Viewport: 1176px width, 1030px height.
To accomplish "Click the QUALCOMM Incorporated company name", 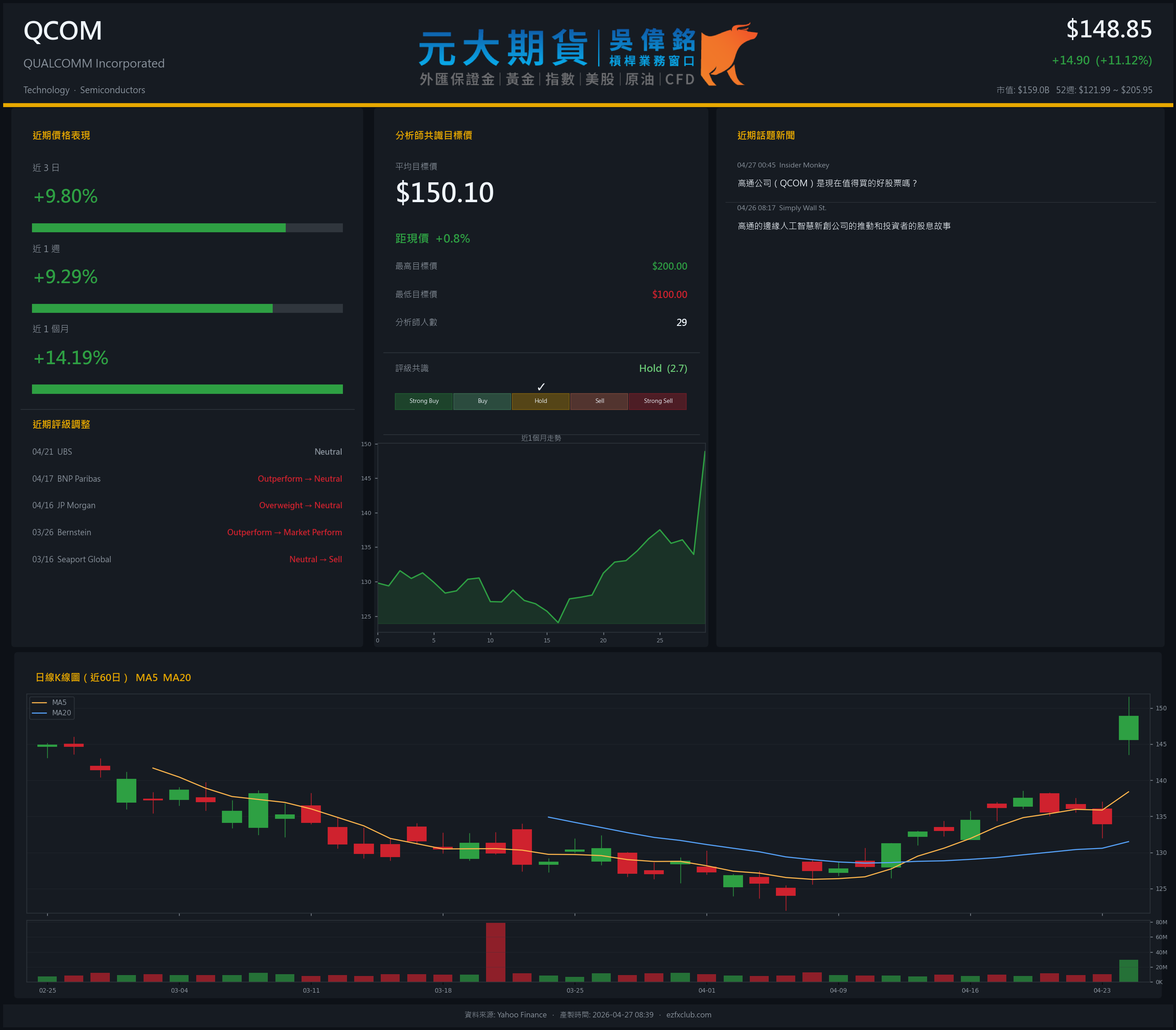I will coord(94,63).
